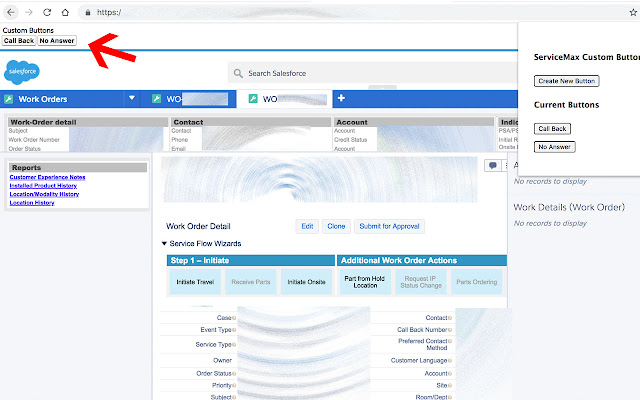Add a new tab with the plus icon
640x400 pixels.
tap(341, 98)
